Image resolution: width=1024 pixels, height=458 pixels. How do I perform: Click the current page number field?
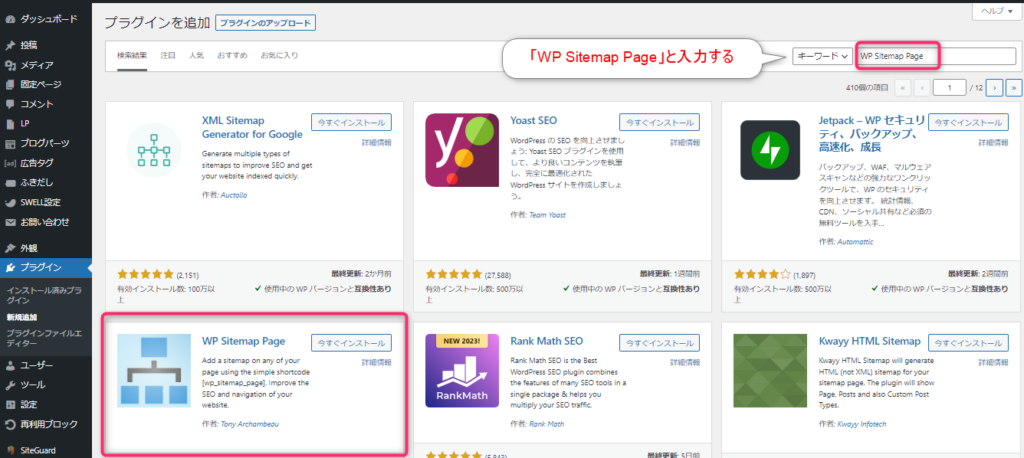click(x=950, y=87)
